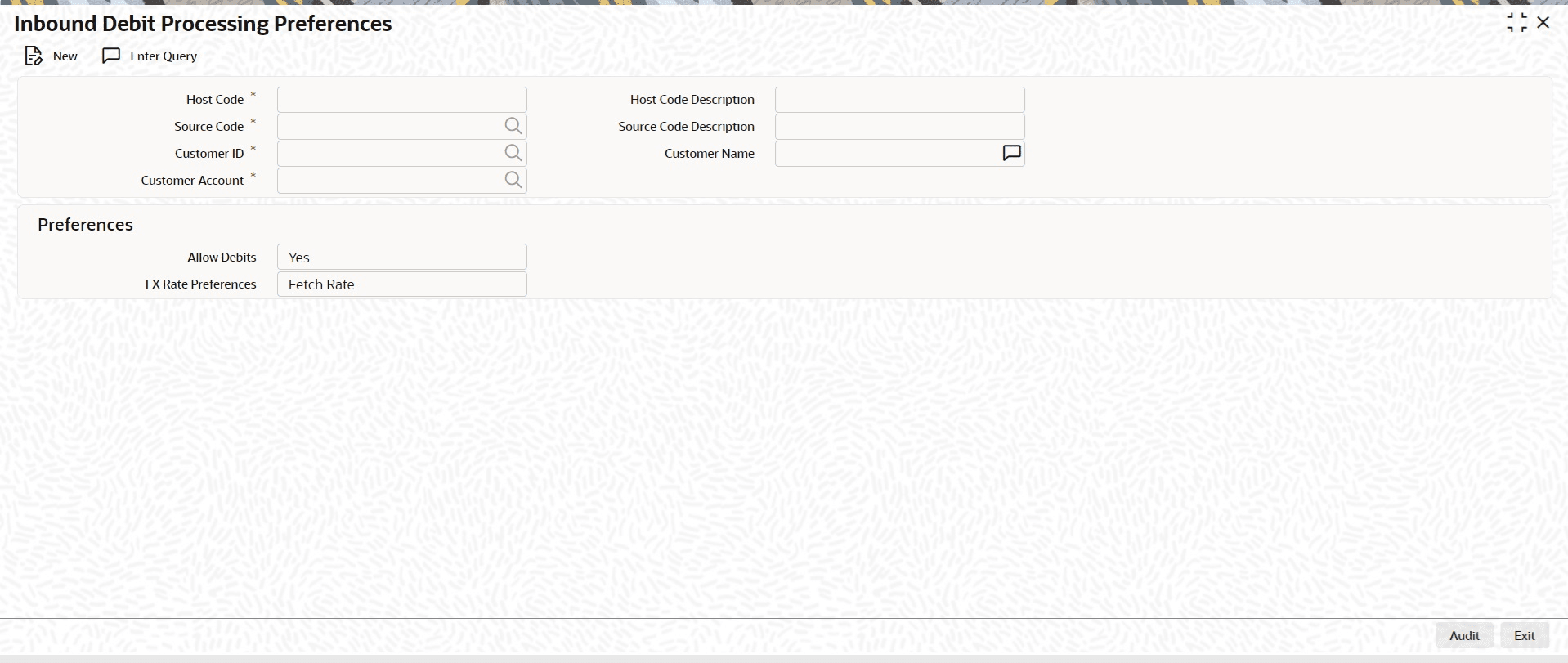The width and height of the screenshot is (1568, 663).
Task: Click the Customer Account label
Action: click(192, 180)
